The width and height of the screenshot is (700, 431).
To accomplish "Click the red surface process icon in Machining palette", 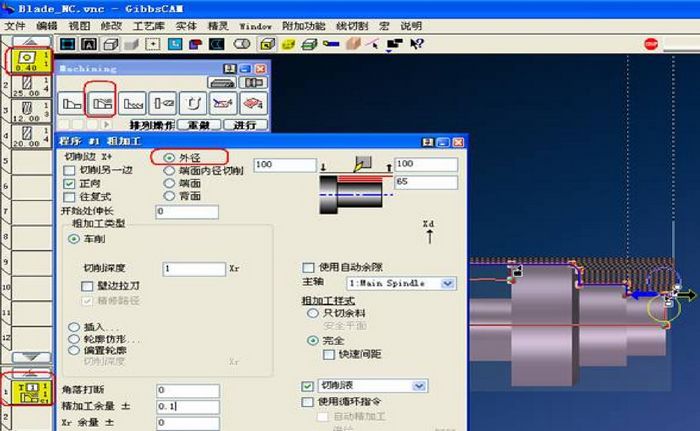I will pos(253,104).
